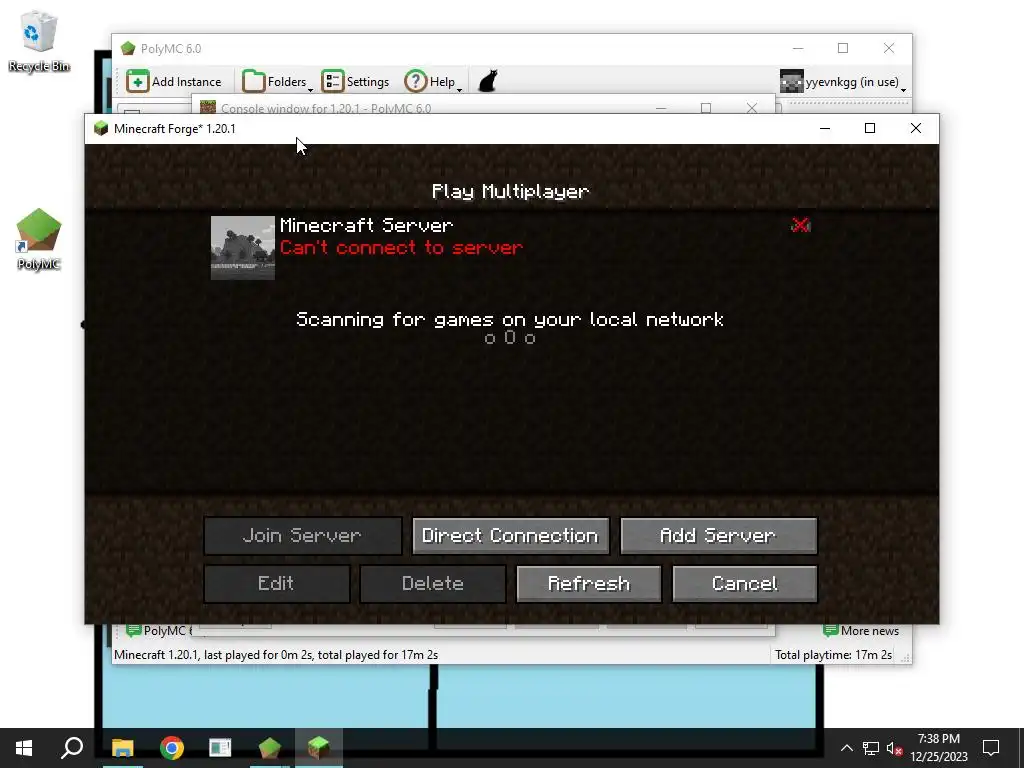Image resolution: width=1024 pixels, height=768 pixels.
Task: Open the Windows notification center
Action: tap(991, 748)
